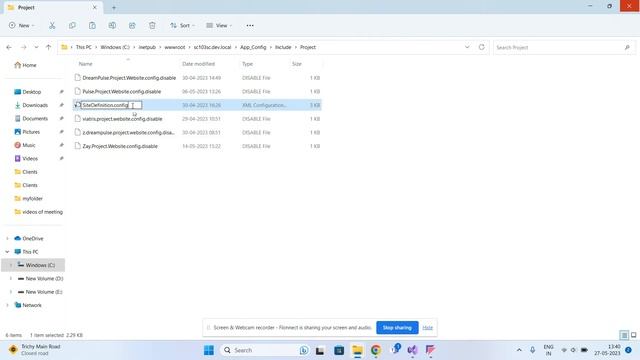
Task: Show hidden system tray icons
Action: point(519,350)
